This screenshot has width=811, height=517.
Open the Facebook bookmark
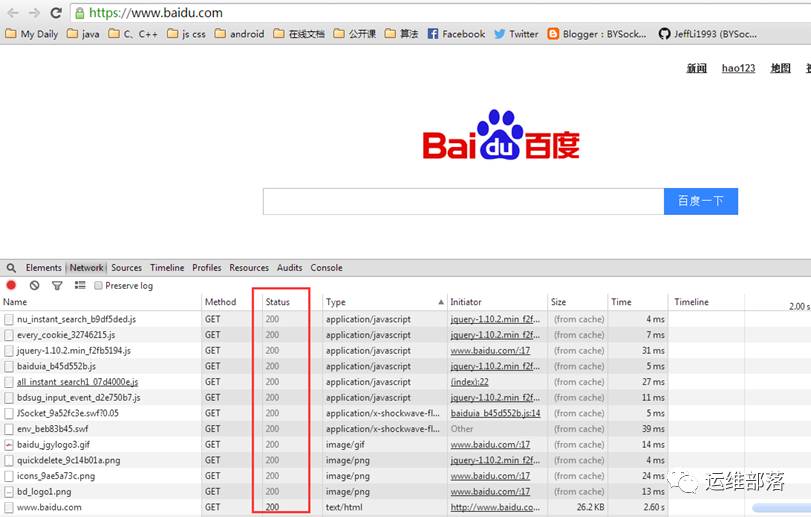456,34
